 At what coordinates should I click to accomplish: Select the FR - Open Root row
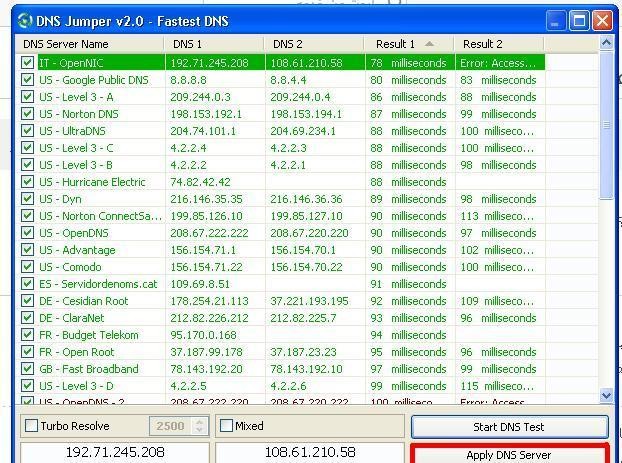pos(280,352)
